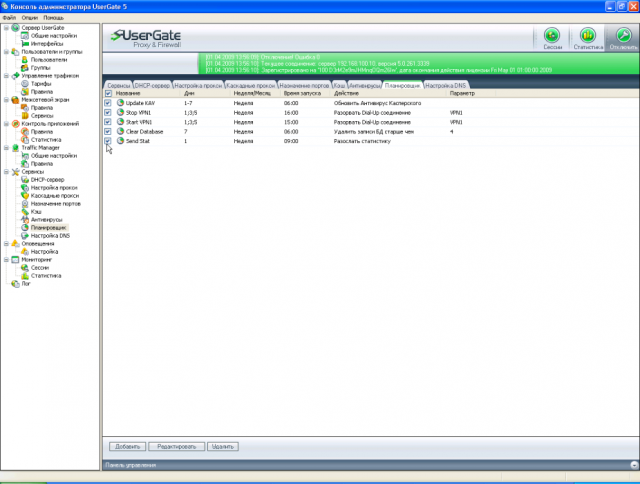
Task: Uncheck the Start VPN1 task checkbox
Action: pyautogui.click(x=108, y=122)
